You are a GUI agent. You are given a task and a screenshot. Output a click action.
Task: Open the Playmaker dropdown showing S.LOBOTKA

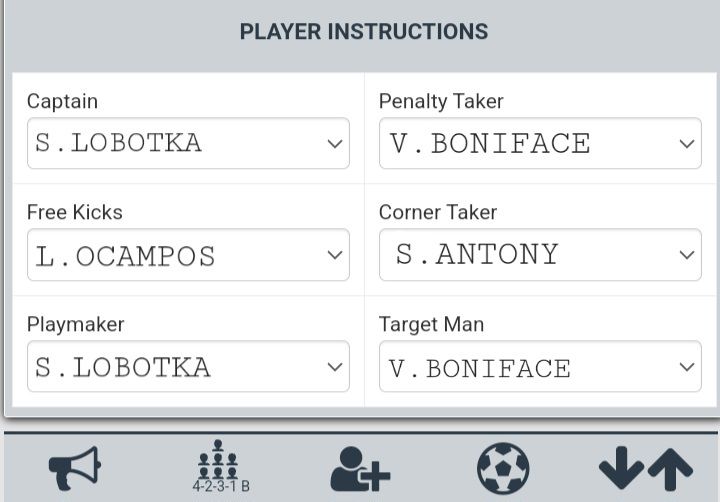pyautogui.click(x=188, y=367)
